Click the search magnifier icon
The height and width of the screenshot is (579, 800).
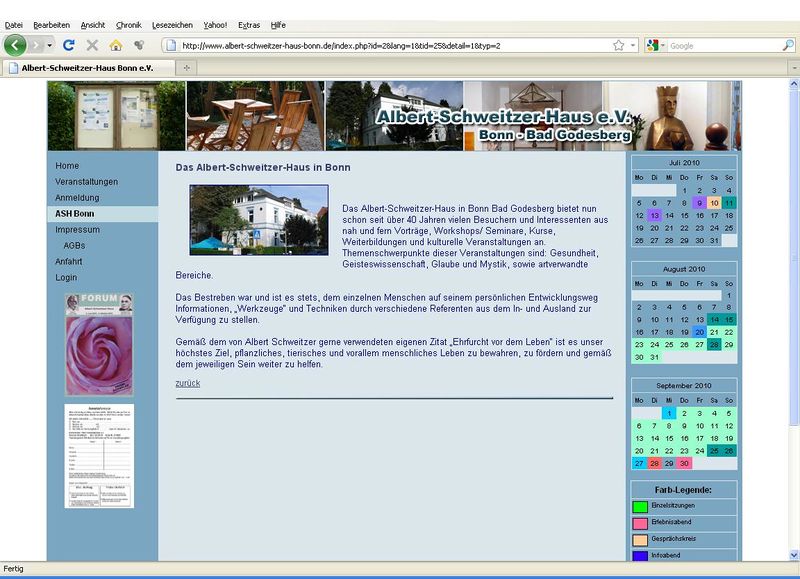click(788, 45)
